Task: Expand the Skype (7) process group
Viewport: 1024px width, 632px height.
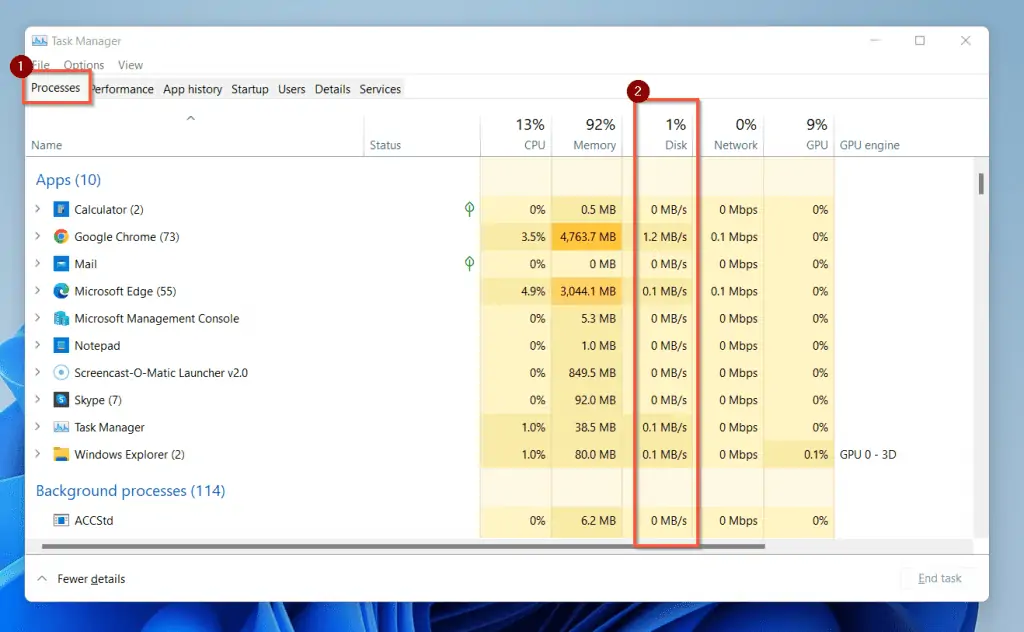Action: (38, 400)
